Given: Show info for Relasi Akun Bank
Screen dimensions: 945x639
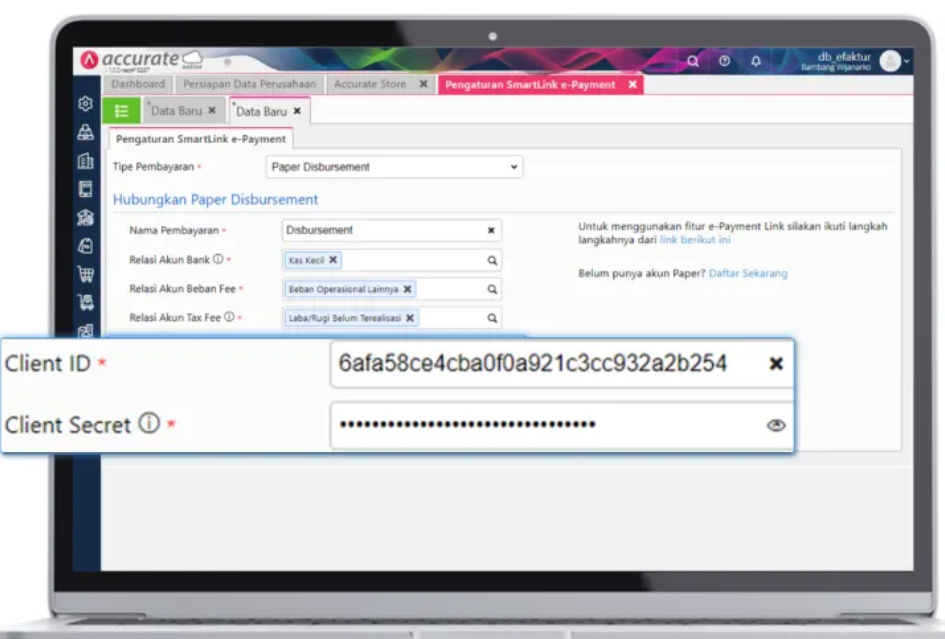Looking at the screenshot, I should coord(218,259).
